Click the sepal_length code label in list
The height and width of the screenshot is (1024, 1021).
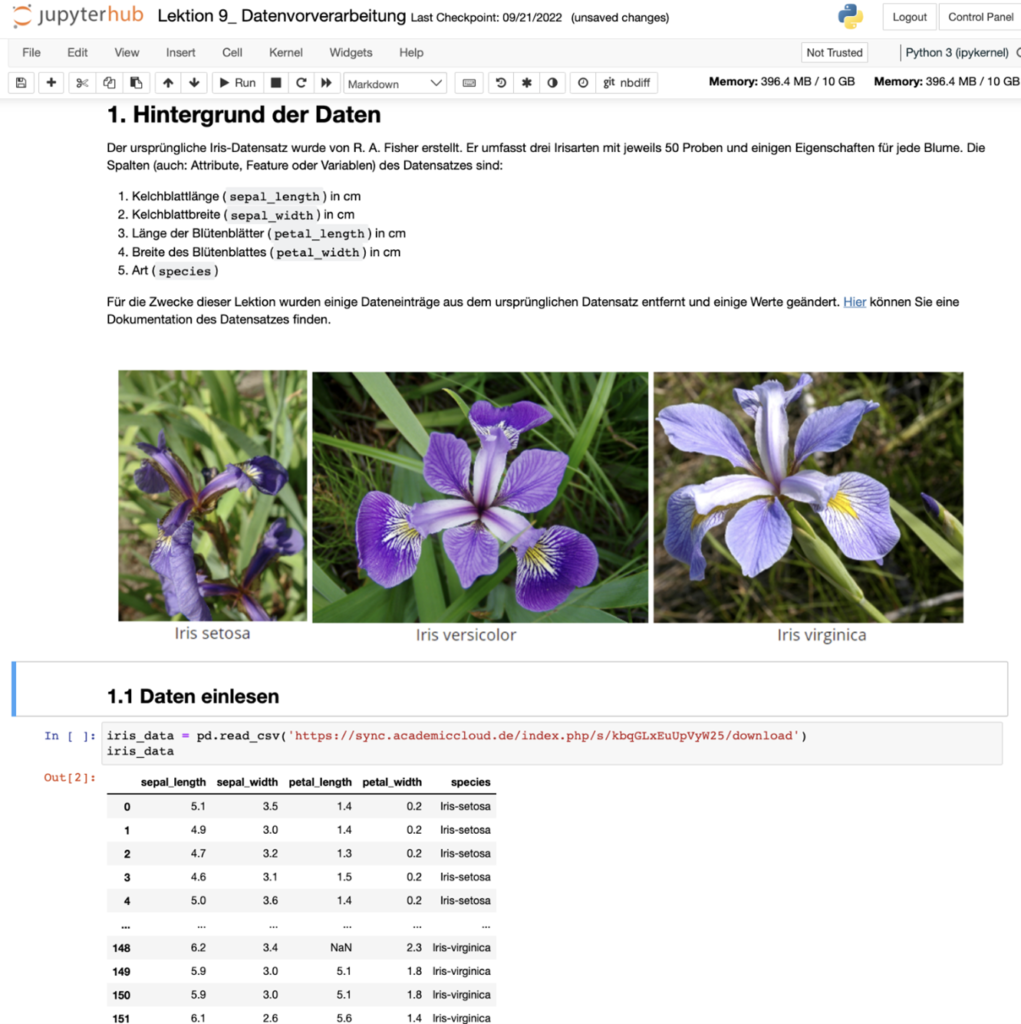pos(274,197)
